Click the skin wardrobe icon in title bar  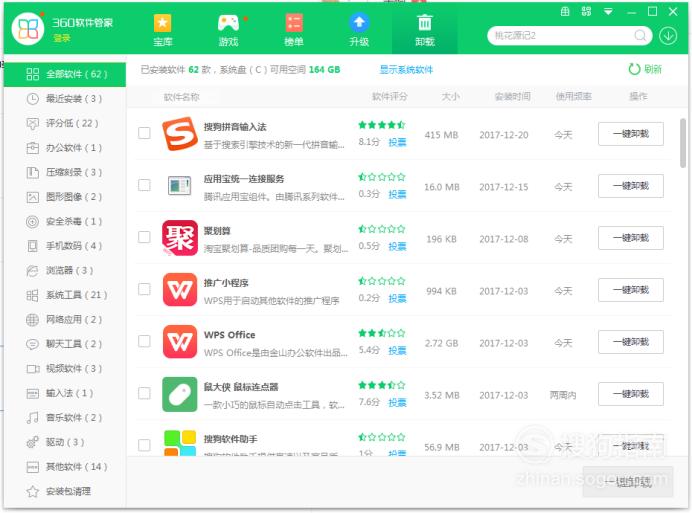(x=565, y=11)
